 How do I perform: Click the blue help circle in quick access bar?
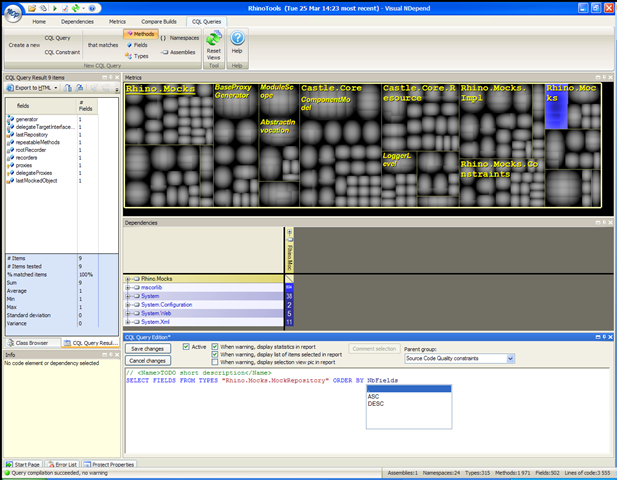[x=92, y=8]
